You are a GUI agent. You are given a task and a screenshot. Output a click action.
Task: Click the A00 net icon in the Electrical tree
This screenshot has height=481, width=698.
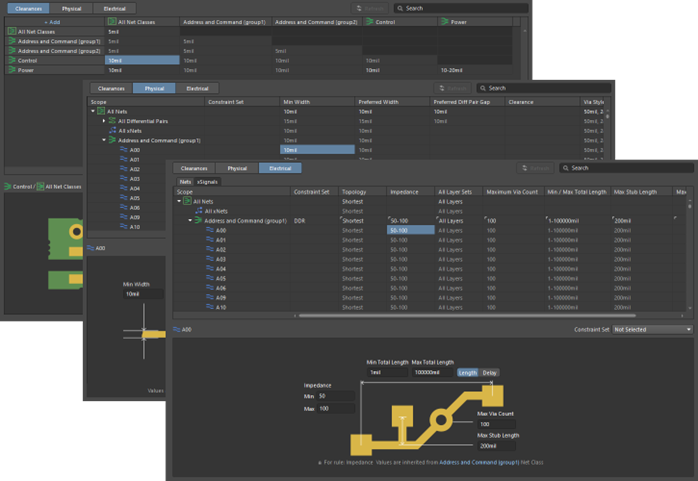pos(208,230)
